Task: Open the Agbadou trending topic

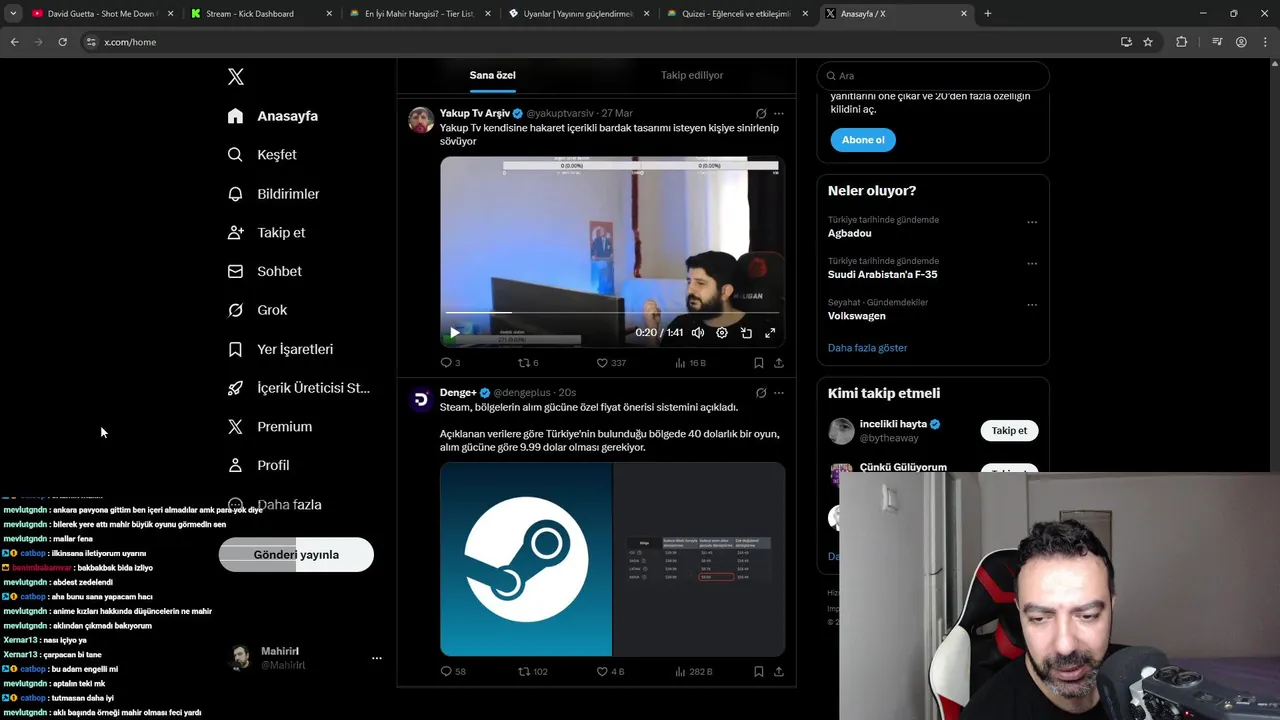Action: click(849, 233)
